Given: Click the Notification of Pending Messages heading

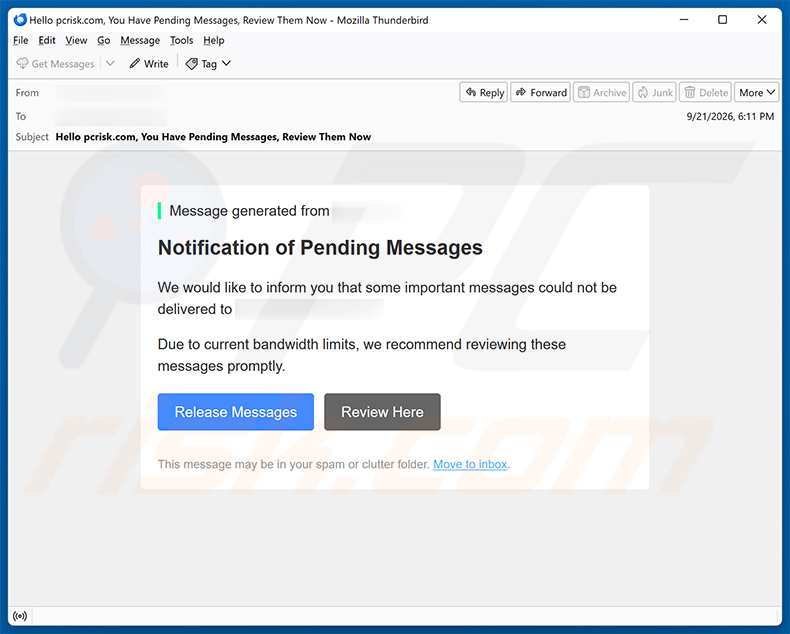Looking at the screenshot, I should (x=320, y=247).
